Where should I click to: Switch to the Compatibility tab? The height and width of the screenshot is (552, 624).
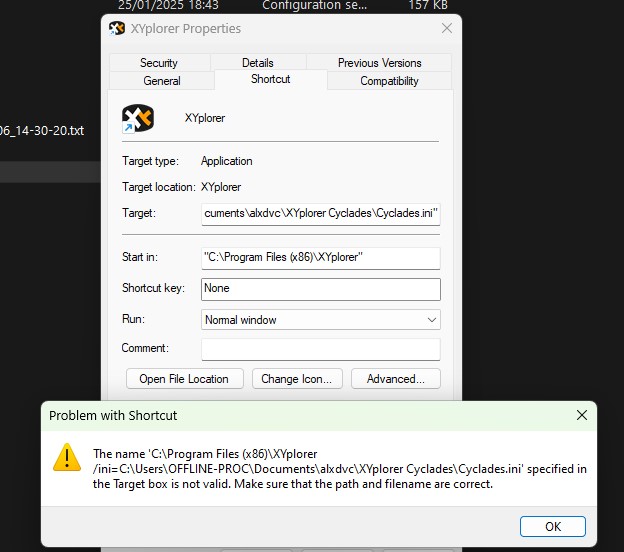389,81
